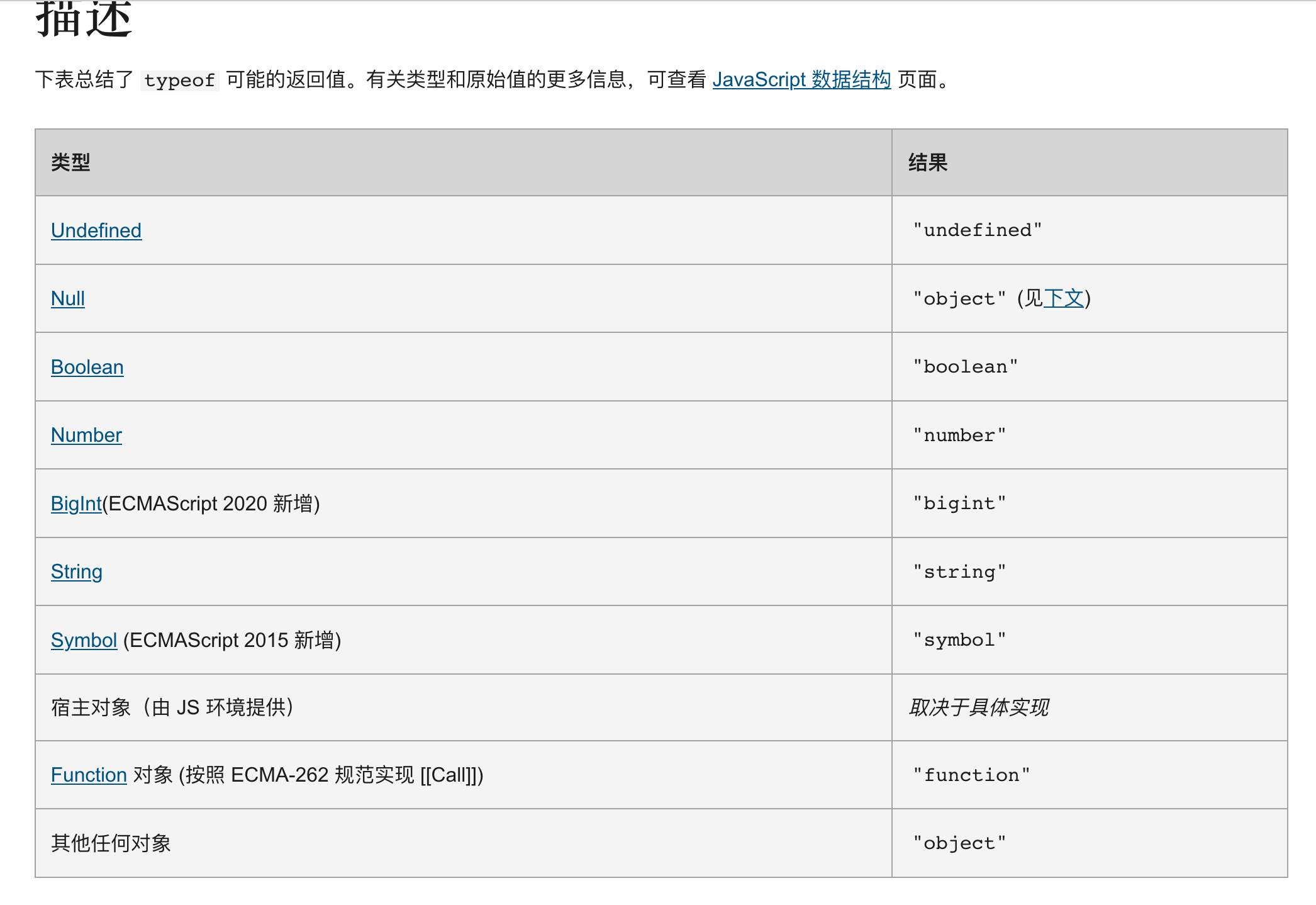Click the 其他任何对象 row cell
Screen dimensions: 1316x905
coord(111,843)
